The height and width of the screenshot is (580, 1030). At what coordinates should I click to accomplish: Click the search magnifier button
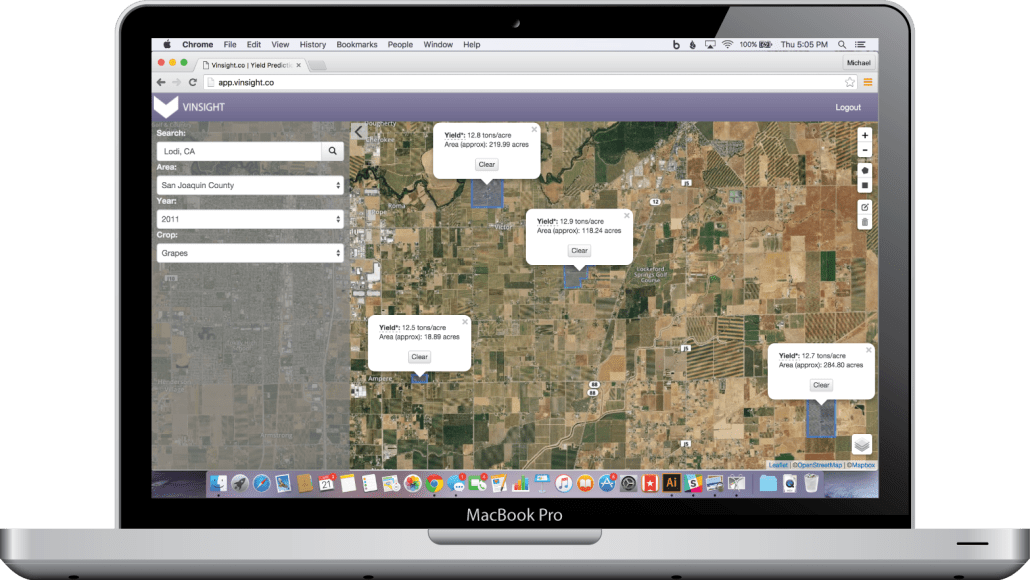332,151
